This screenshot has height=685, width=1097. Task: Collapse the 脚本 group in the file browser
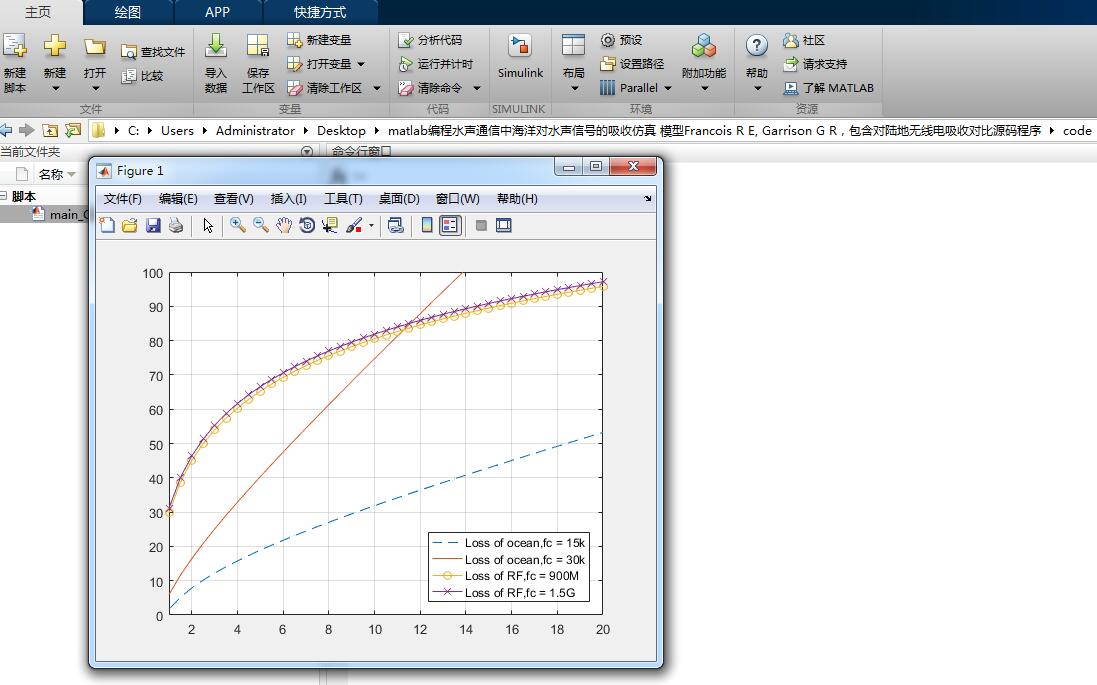[3, 196]
